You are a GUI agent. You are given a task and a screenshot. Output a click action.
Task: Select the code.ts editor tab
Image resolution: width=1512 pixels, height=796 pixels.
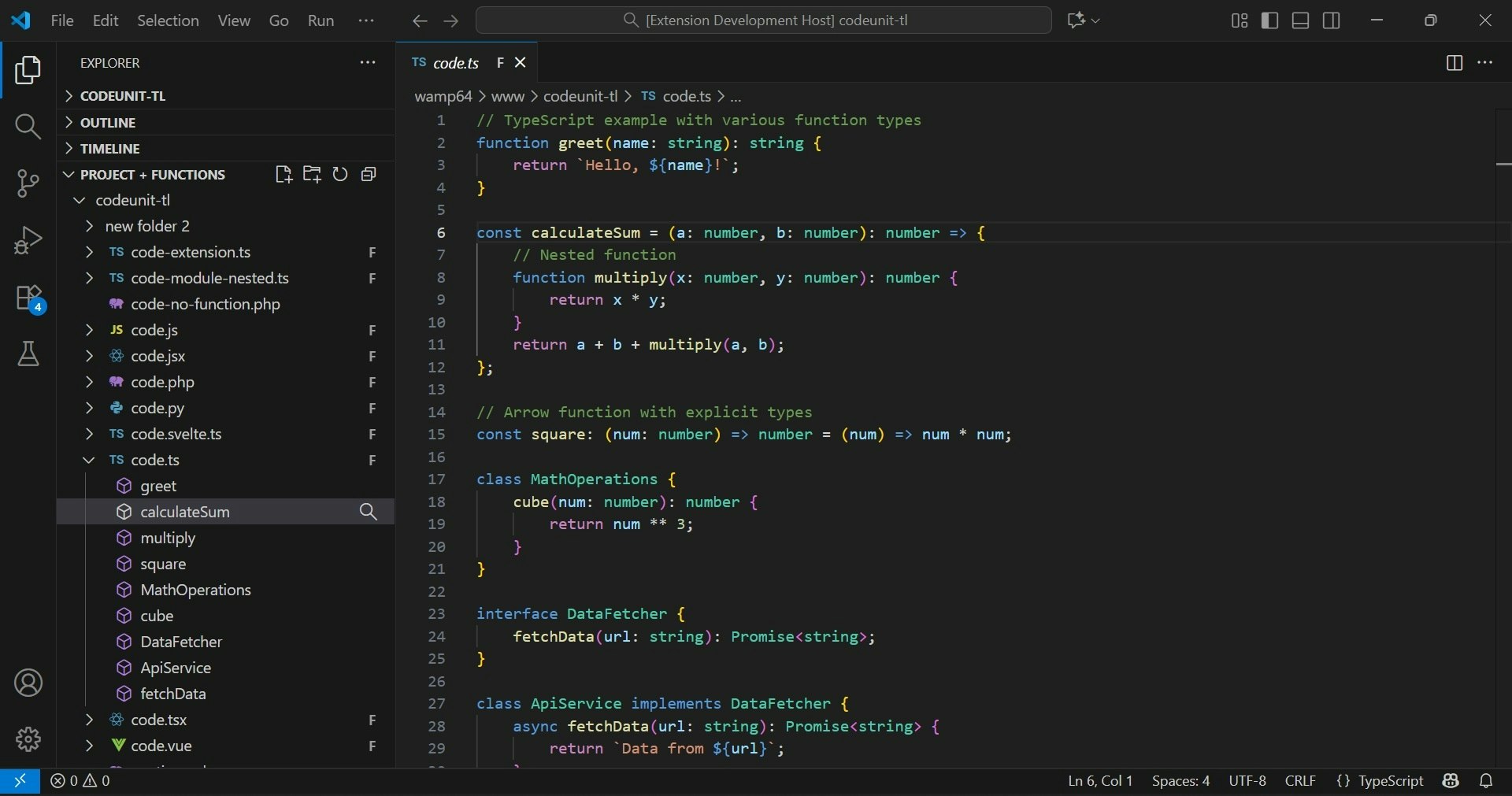click(456, 63)
